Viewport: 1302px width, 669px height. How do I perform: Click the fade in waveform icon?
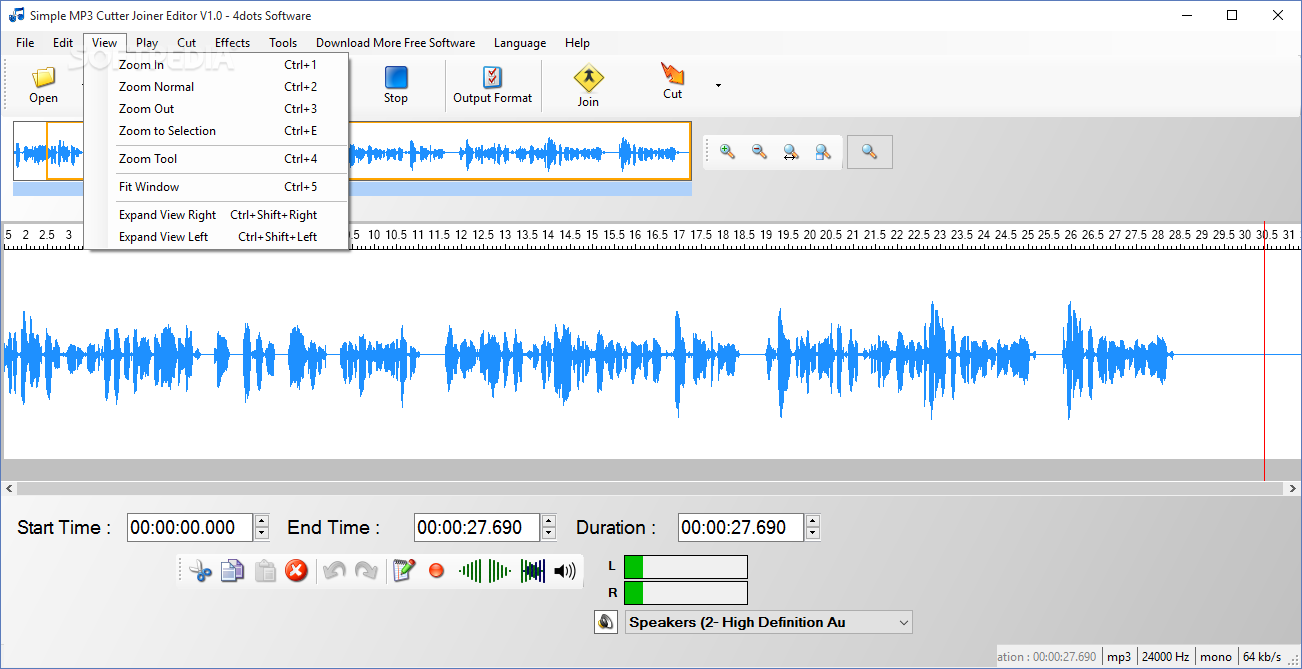pyautogui.click(x=470, y=571)
